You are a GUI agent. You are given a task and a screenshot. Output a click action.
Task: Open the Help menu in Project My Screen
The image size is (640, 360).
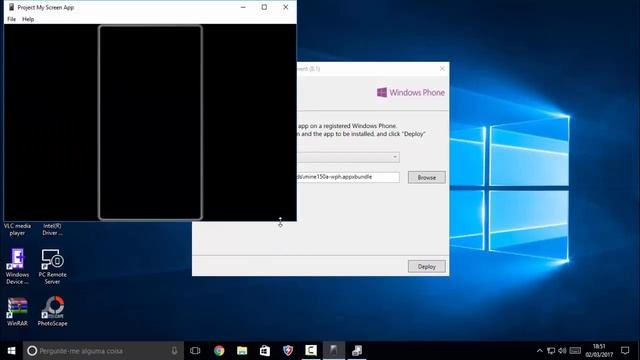pyautogui.click(x=28, y=19)
